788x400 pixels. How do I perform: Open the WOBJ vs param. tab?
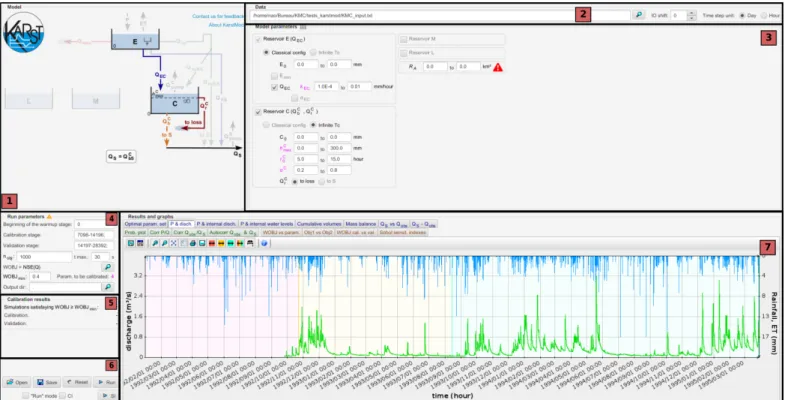tap(281, 233)
